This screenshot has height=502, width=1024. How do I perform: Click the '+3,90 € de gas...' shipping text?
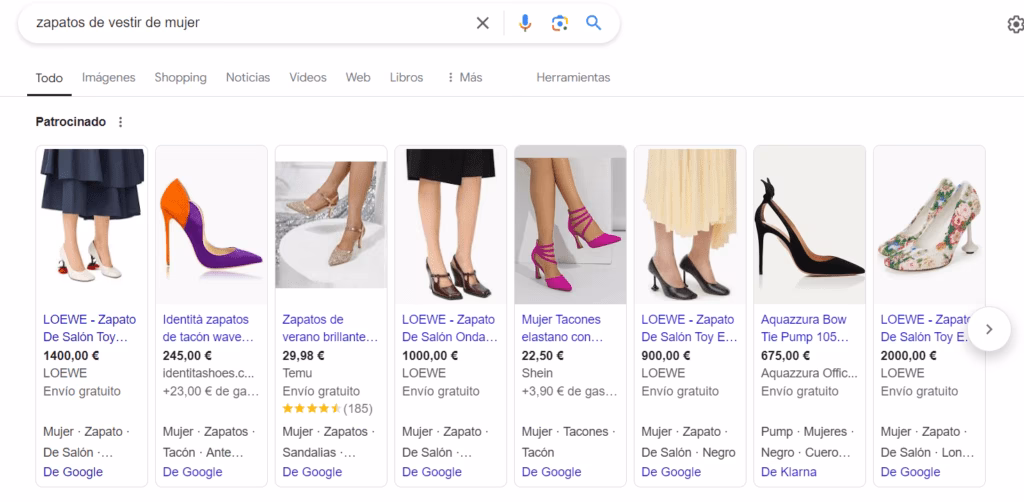[x=569, y=392]
